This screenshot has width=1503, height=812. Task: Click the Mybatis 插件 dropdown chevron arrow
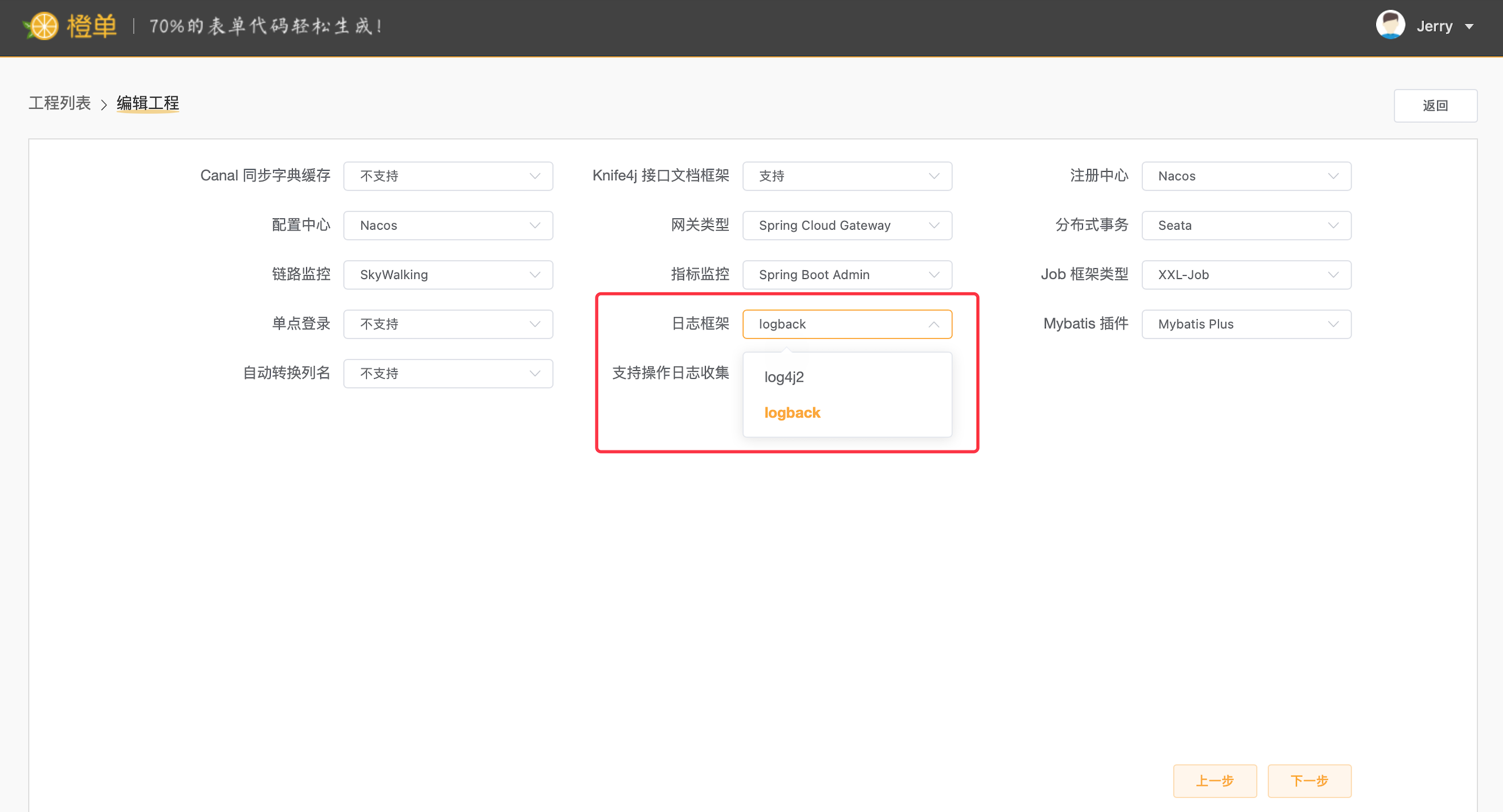tap(1333, 324)
